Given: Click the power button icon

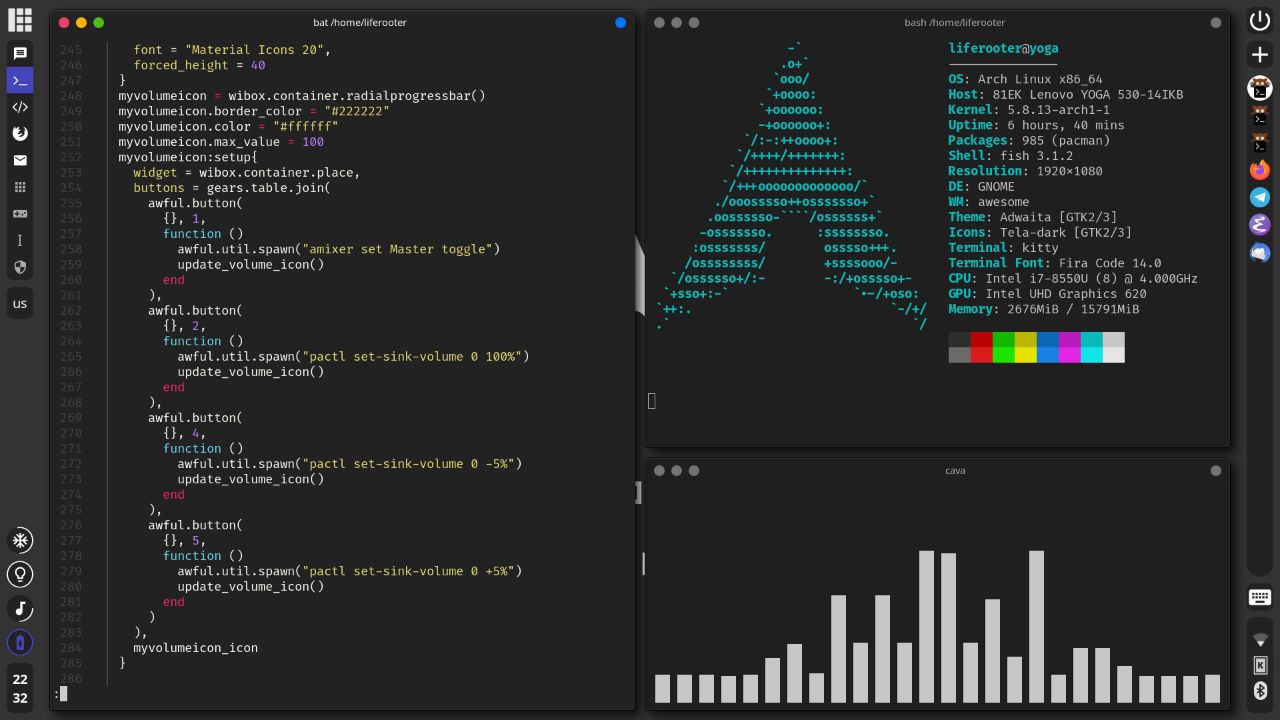Looking at the screenshot, I should point(1260,20).
